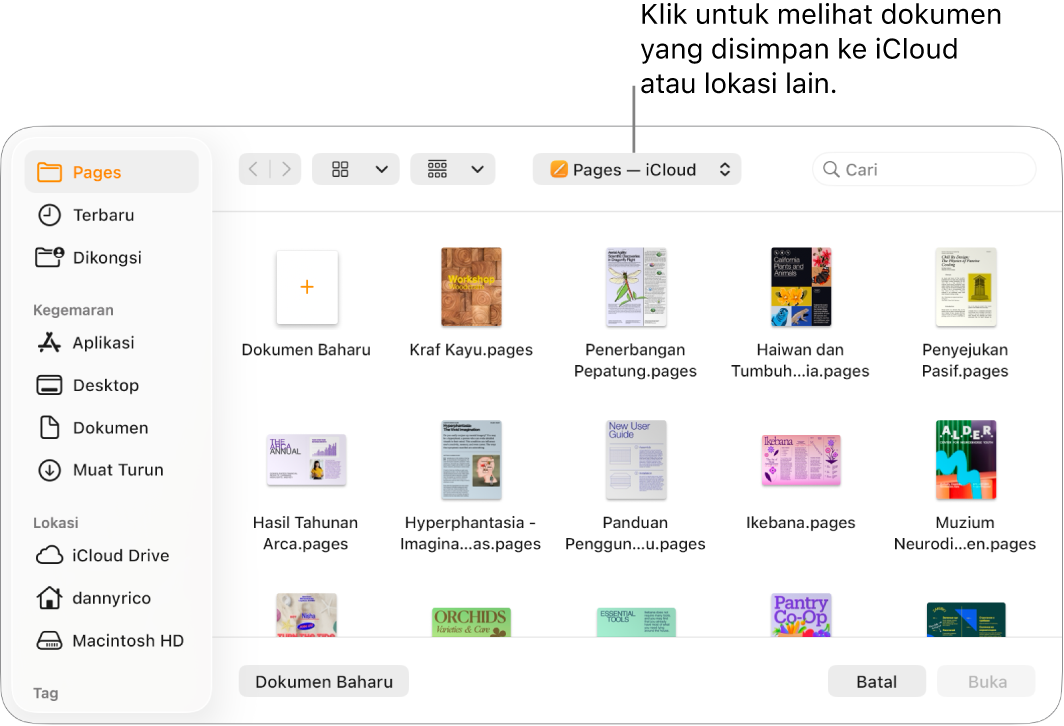Image resolution: width=1064 pixels, height=726 pixels.
Task: Select Penyejukan Pasif.pages thumbnail
Action: (966, 287)
